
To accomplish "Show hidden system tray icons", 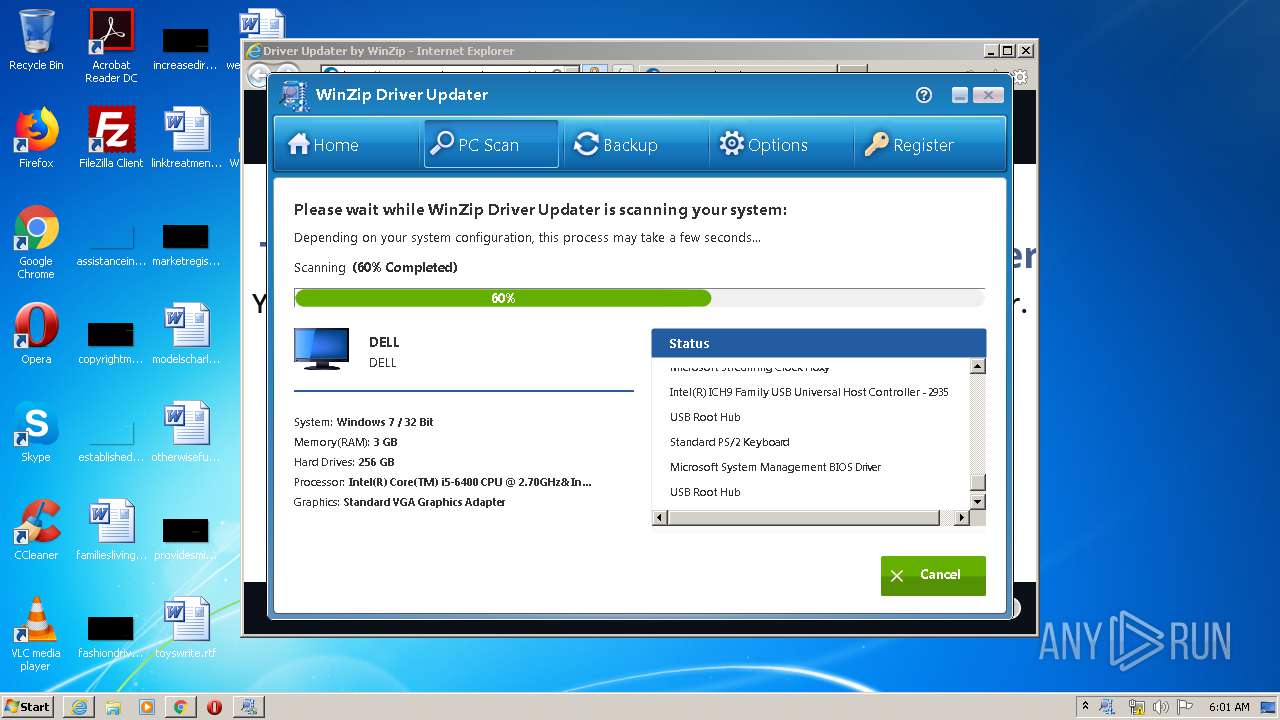I will [x=1085, y=707].
